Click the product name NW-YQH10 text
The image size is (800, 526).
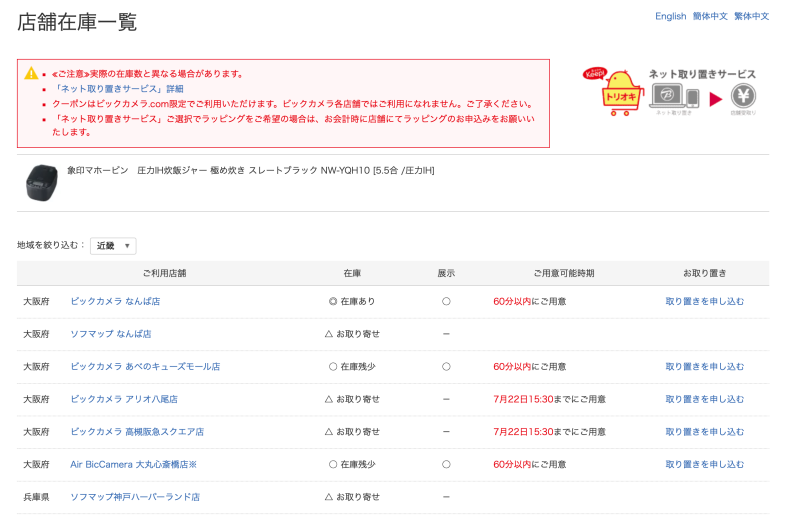coord(251,170)
